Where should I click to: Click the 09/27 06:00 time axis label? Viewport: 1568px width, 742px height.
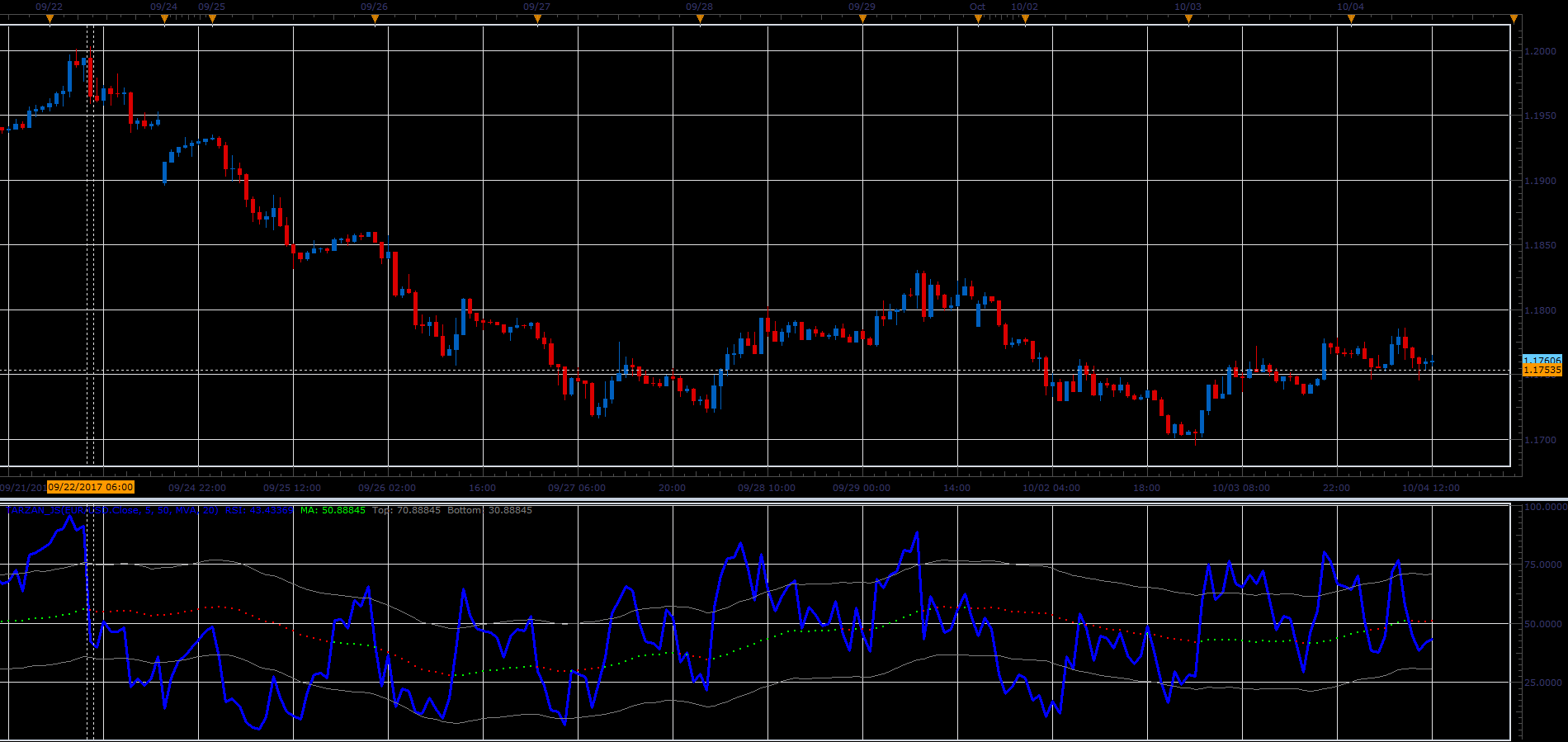[577, 488]
